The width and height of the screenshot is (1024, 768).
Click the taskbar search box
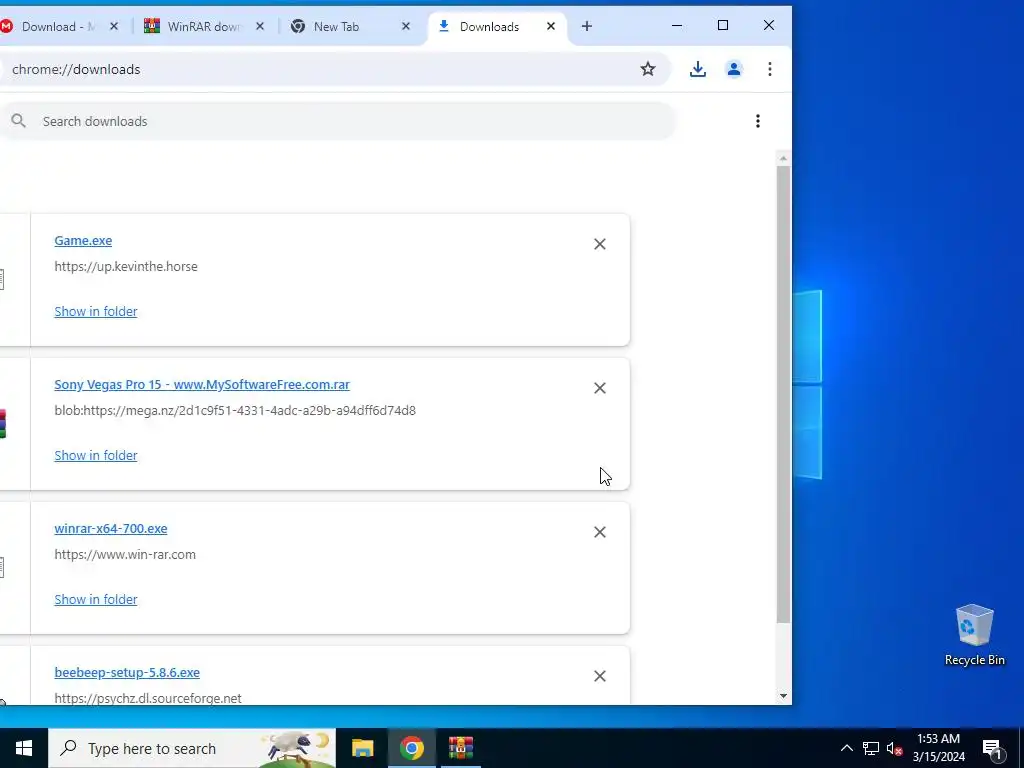click(192, 748)
